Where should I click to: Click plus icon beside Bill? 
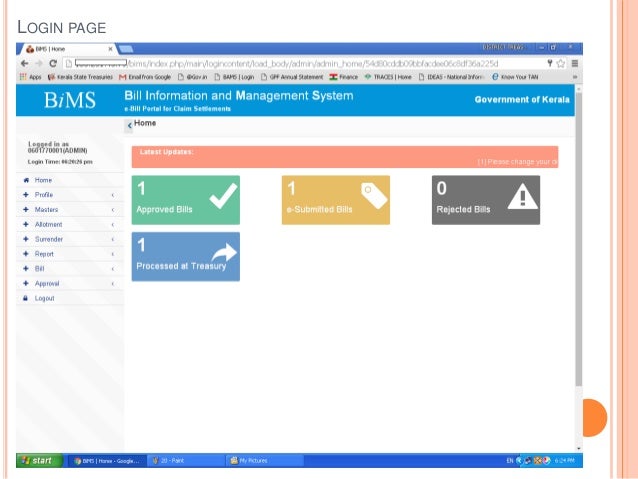click(26, 269)
